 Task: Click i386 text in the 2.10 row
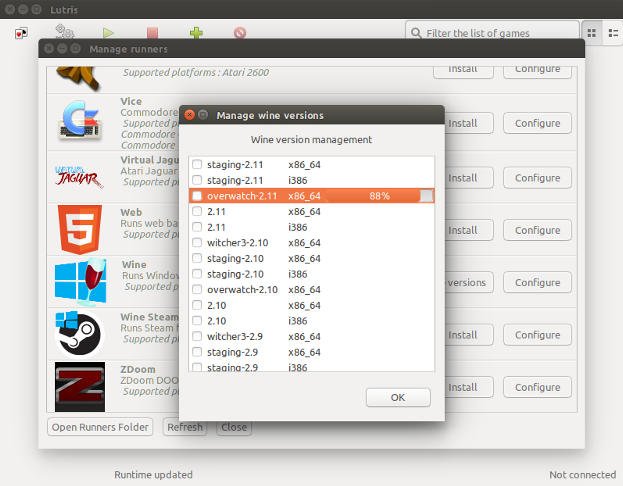click(298, 321)
